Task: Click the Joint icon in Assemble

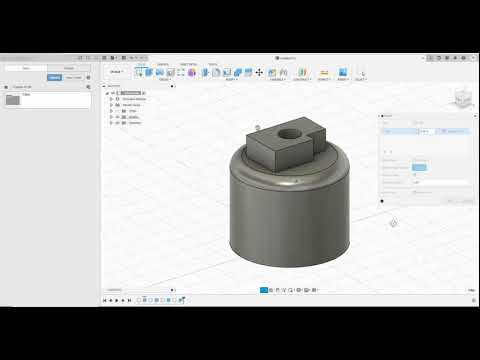Action: [x=283, y=72]
